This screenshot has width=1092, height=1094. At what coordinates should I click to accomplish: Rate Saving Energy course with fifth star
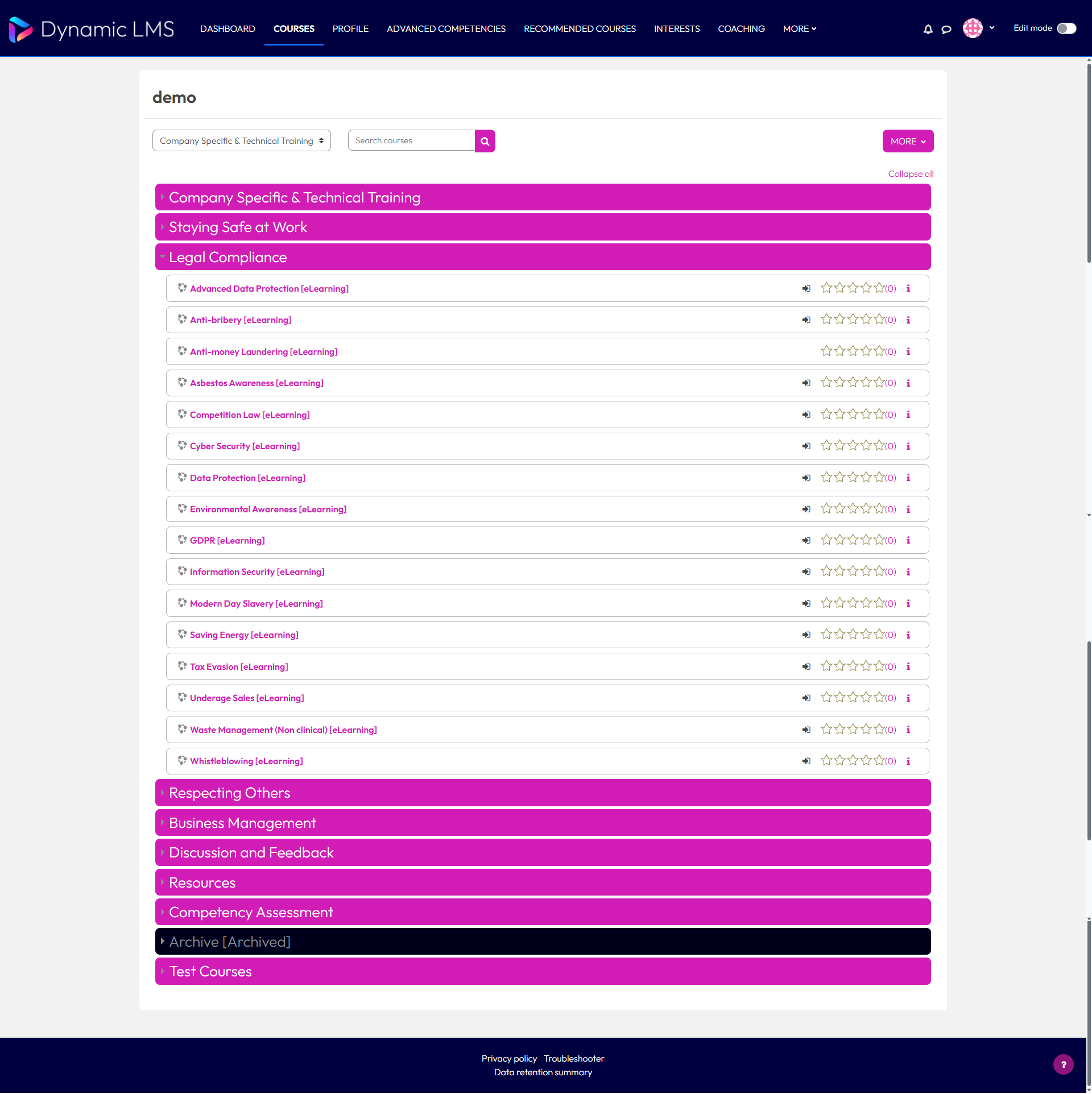[x=879, y=635]
